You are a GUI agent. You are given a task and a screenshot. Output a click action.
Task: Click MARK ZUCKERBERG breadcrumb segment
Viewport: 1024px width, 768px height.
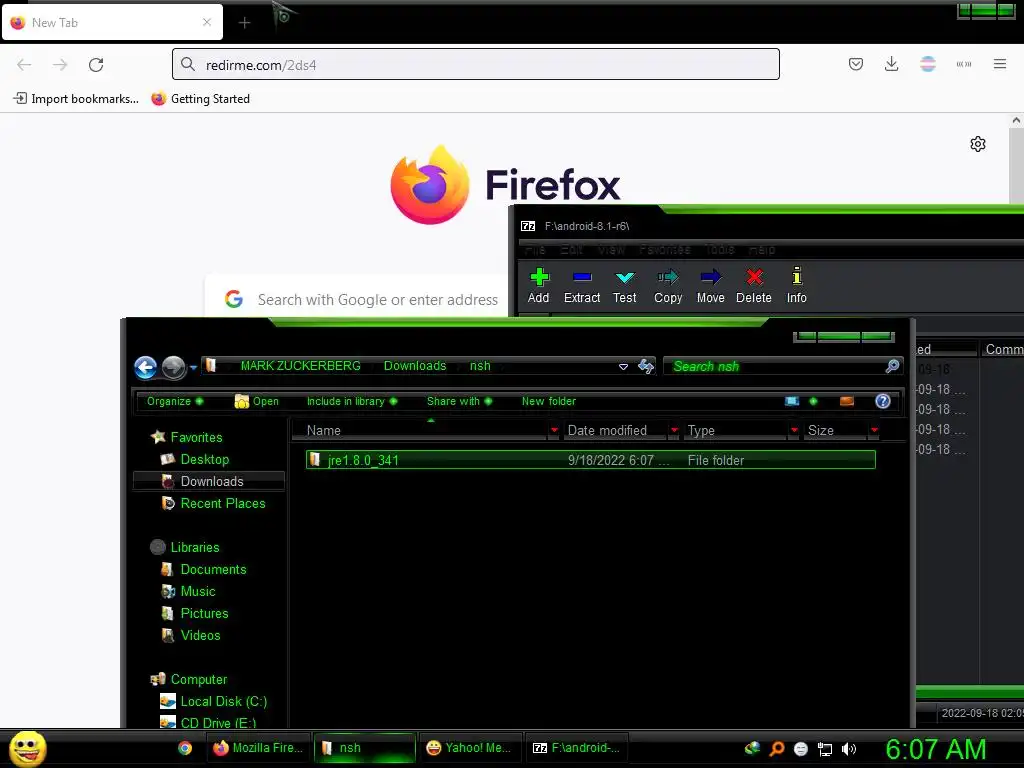click(x=300, y=366)
